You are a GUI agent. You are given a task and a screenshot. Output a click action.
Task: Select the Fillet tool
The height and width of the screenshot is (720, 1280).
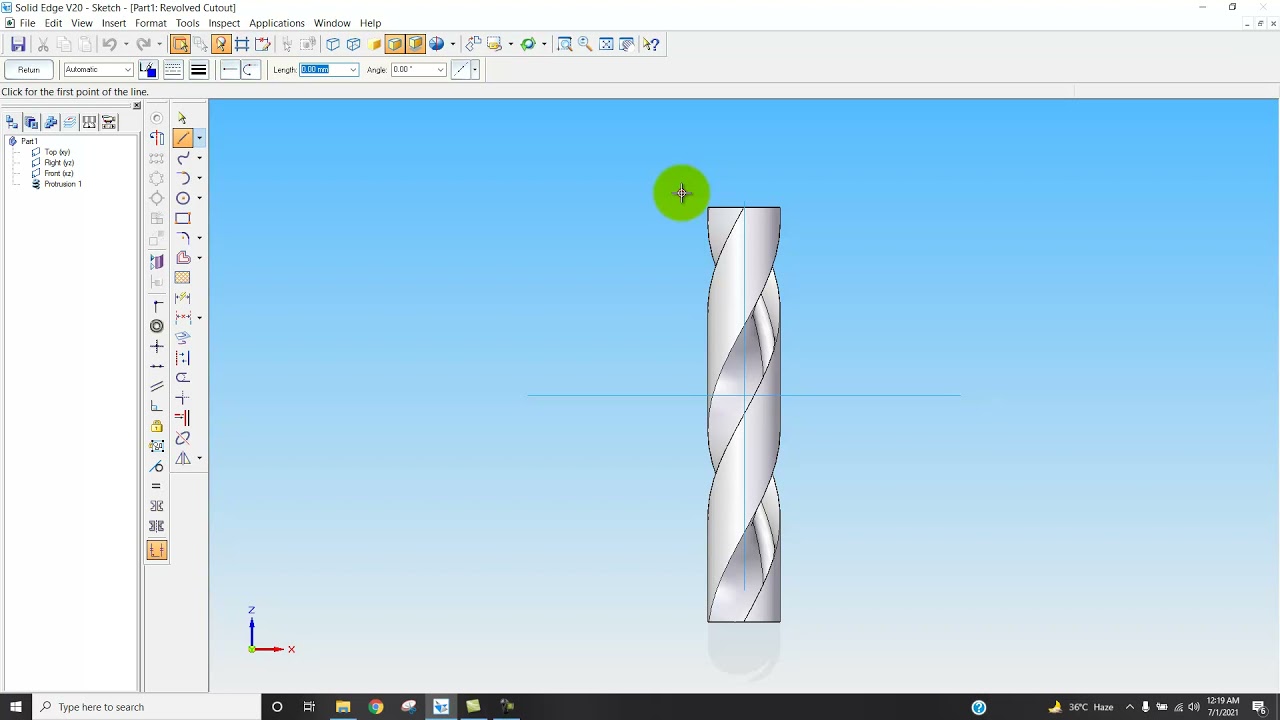point(183,238)
